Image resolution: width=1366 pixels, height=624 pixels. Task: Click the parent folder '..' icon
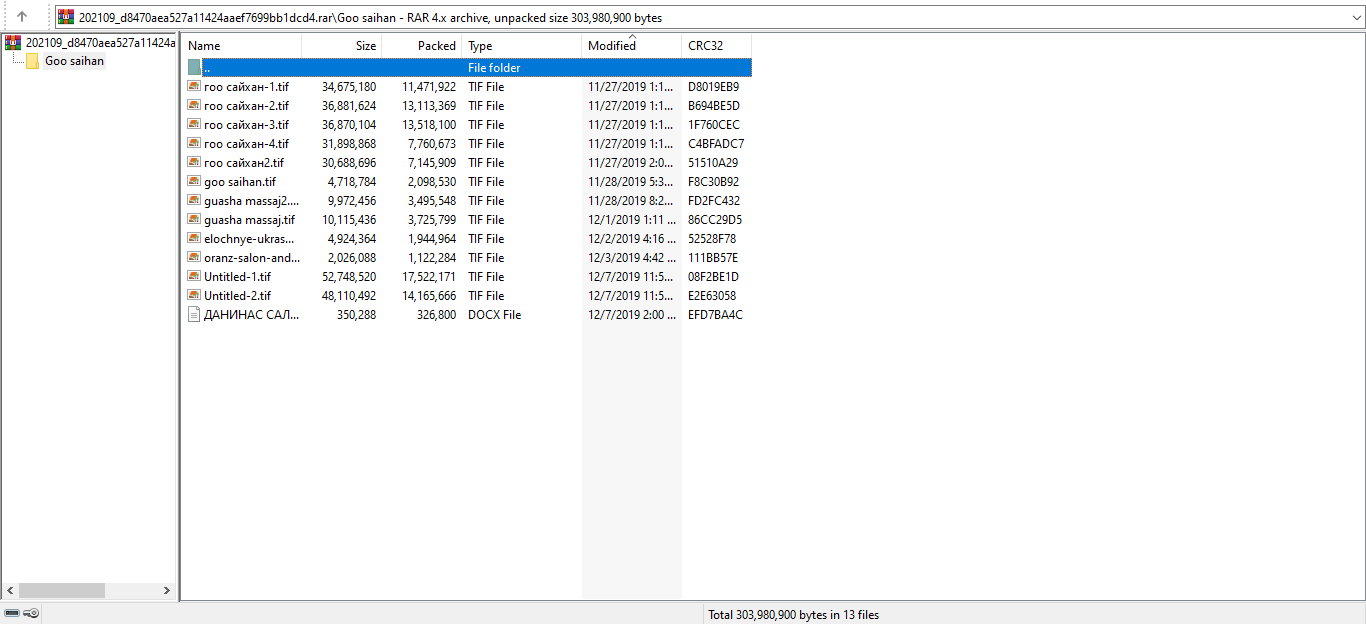click(194, 68)
